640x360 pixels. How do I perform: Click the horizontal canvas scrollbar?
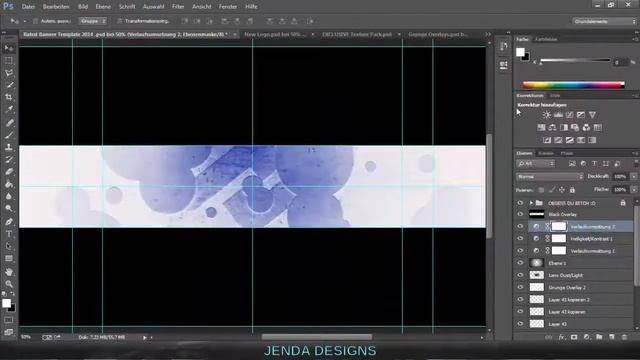pos(317,337)
